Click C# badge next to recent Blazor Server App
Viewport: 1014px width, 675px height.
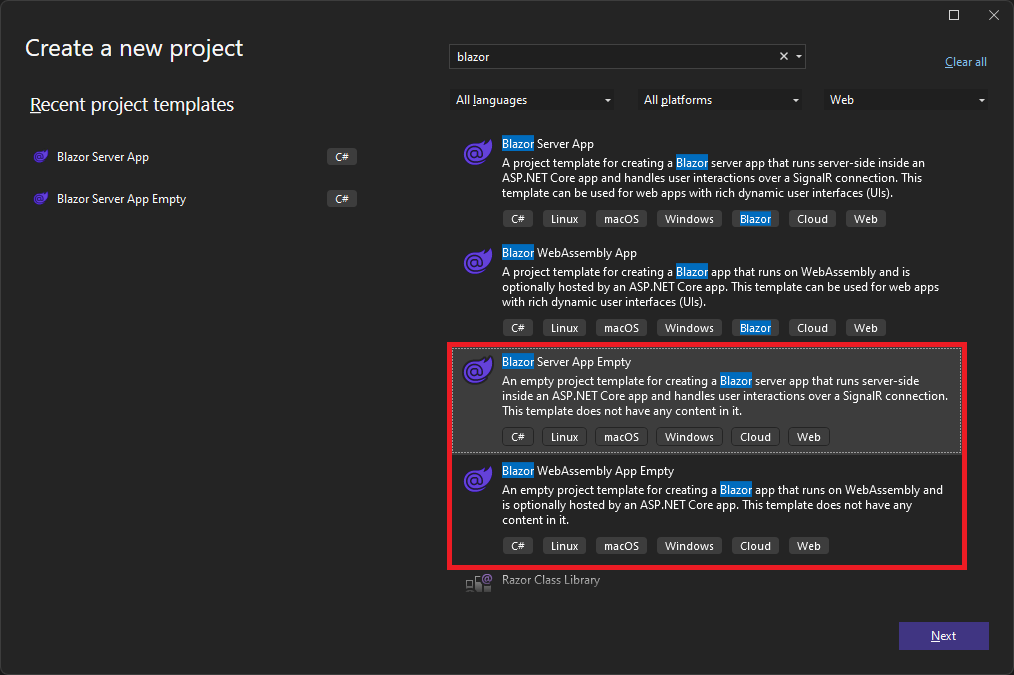[x=342, y=156]
